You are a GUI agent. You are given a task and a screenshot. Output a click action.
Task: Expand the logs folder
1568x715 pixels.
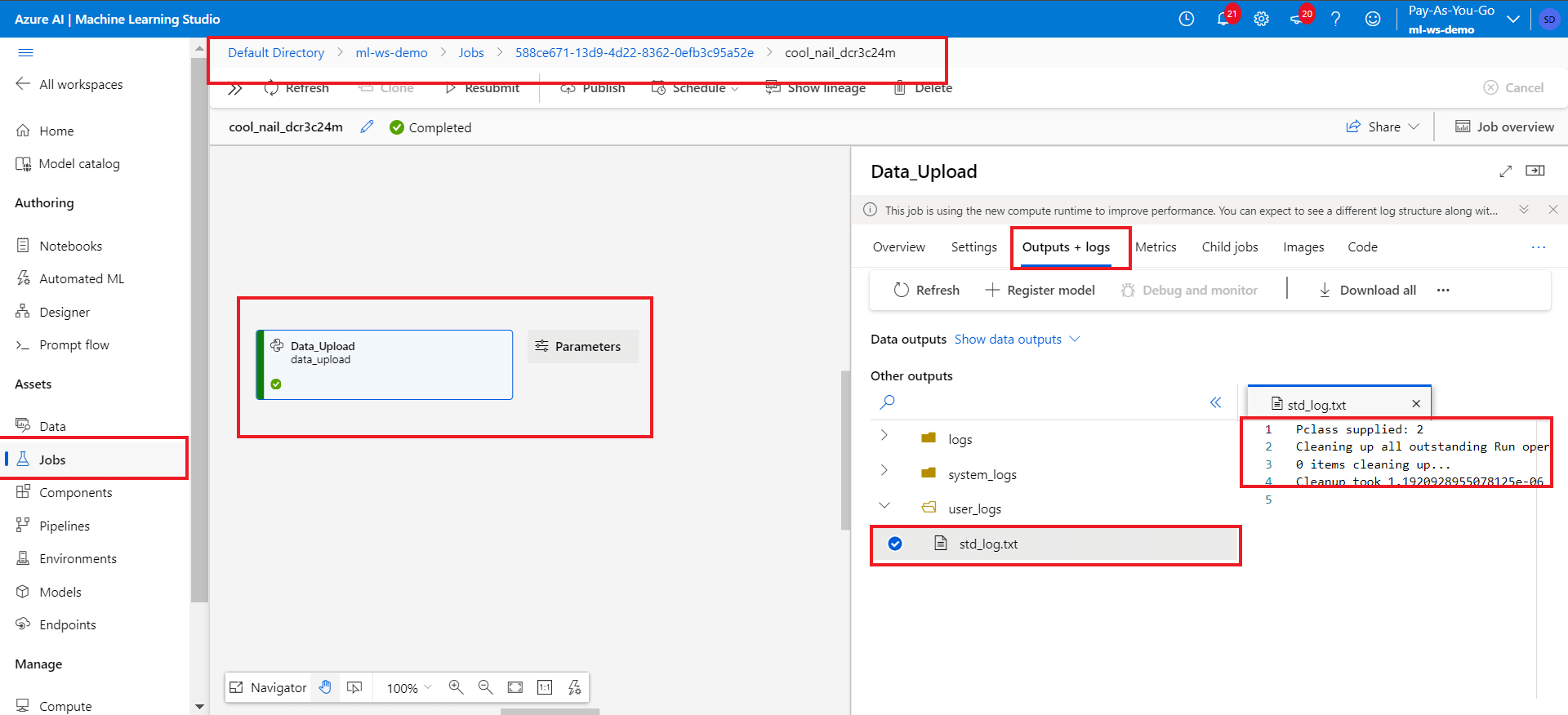(884, 436)
